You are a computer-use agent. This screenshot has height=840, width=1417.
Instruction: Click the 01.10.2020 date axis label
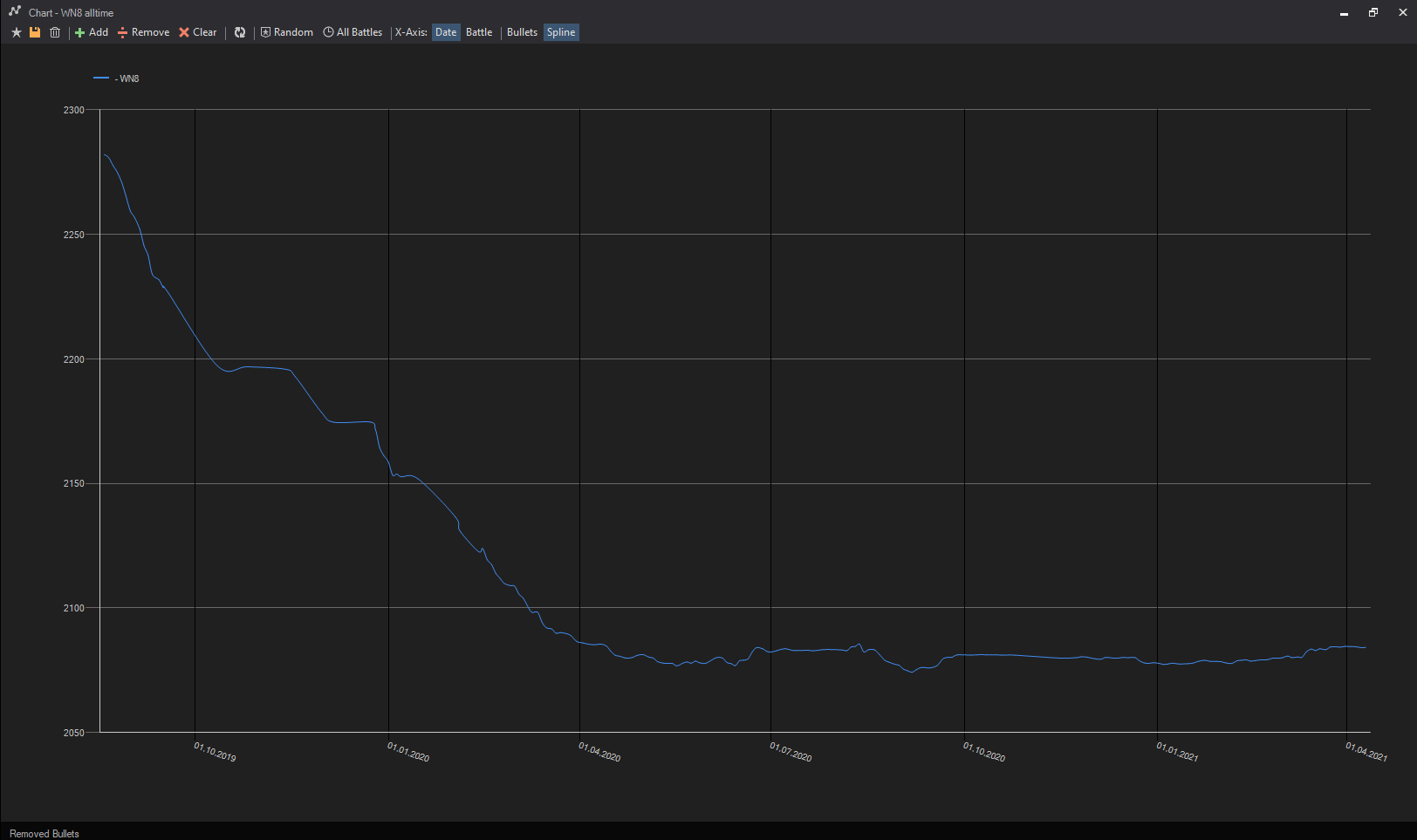point(984,752)
